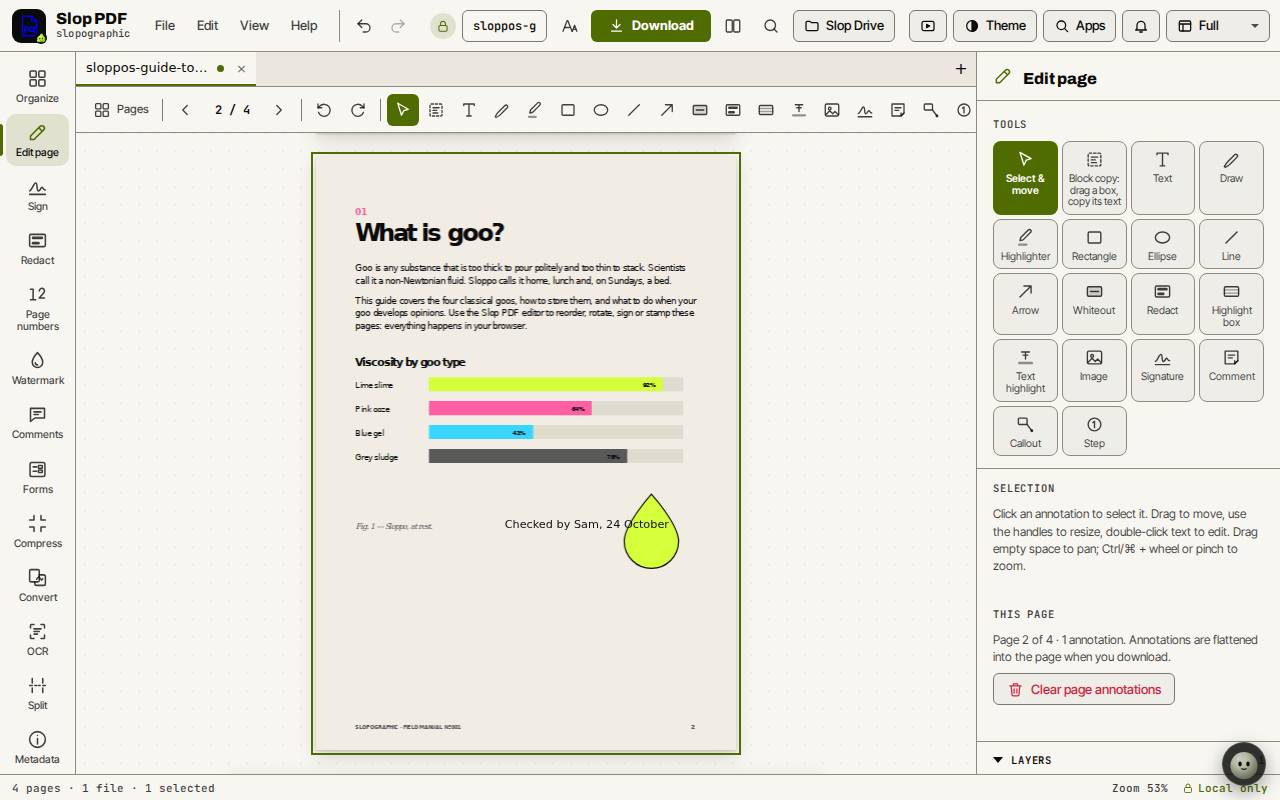Select the Highlighter tool in Tools panel

click(1025, 244)
